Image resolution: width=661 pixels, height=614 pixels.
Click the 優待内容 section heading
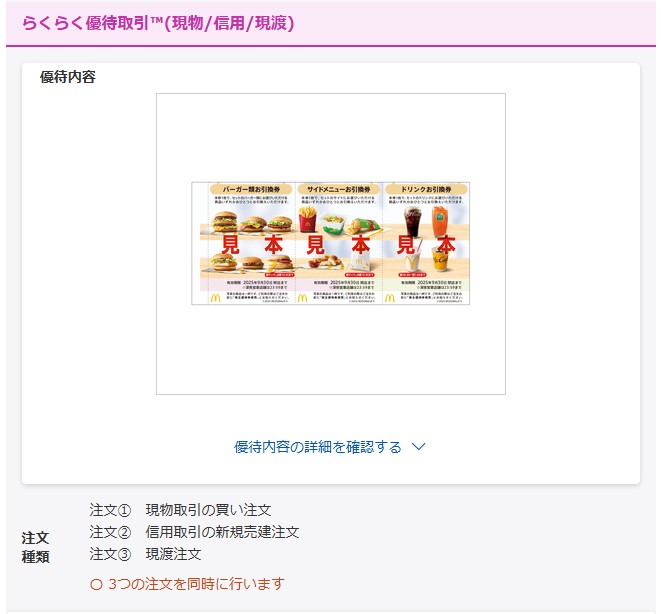68,77
